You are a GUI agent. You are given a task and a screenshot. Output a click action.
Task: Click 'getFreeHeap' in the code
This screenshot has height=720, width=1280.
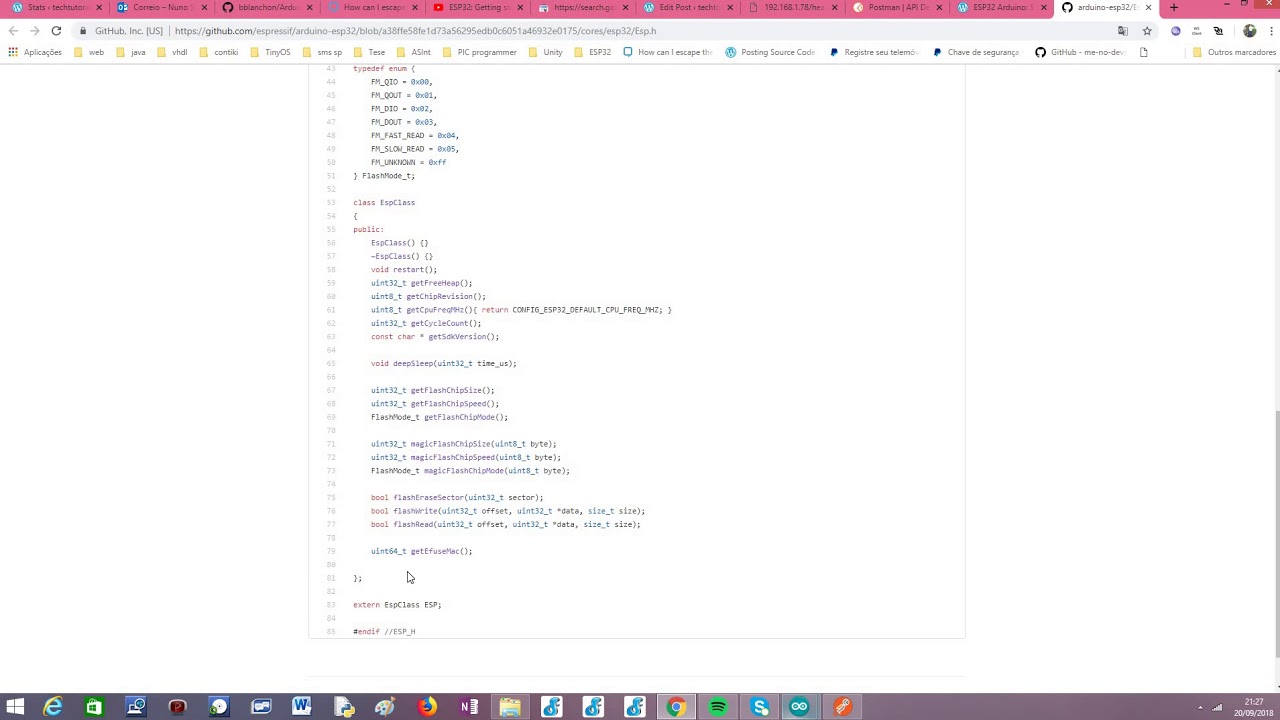coord(434,283)
